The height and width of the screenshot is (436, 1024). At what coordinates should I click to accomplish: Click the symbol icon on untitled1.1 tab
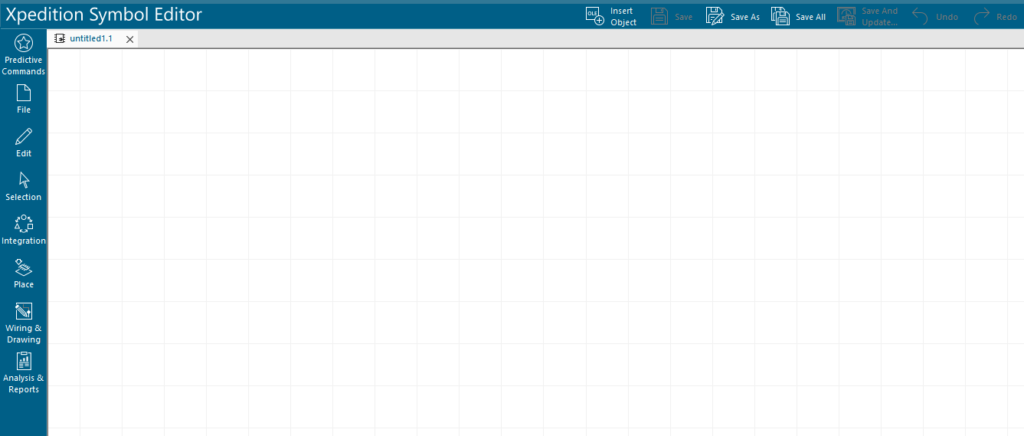(59, 38)
